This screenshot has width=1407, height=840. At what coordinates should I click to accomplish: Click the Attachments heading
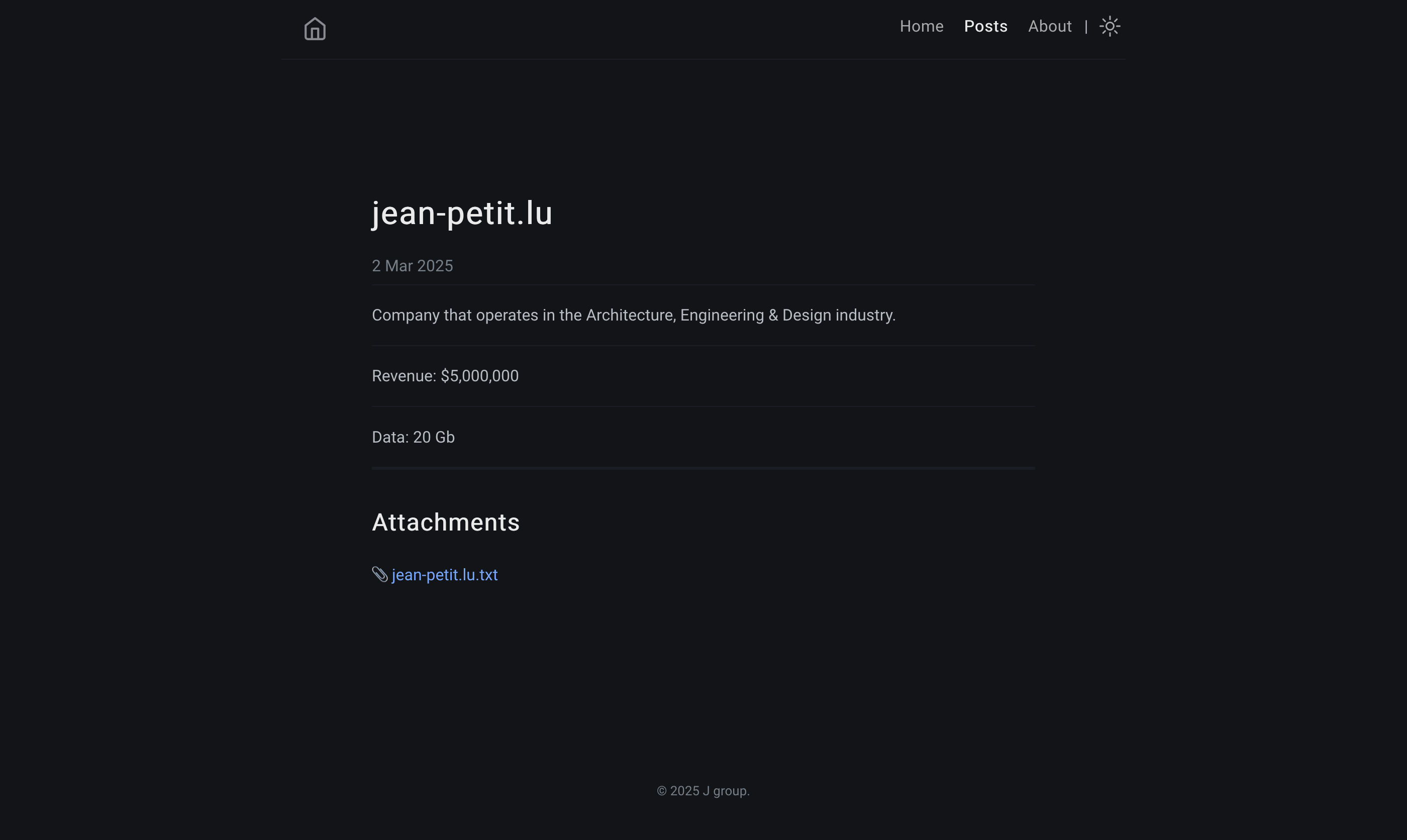pos(445,522)
